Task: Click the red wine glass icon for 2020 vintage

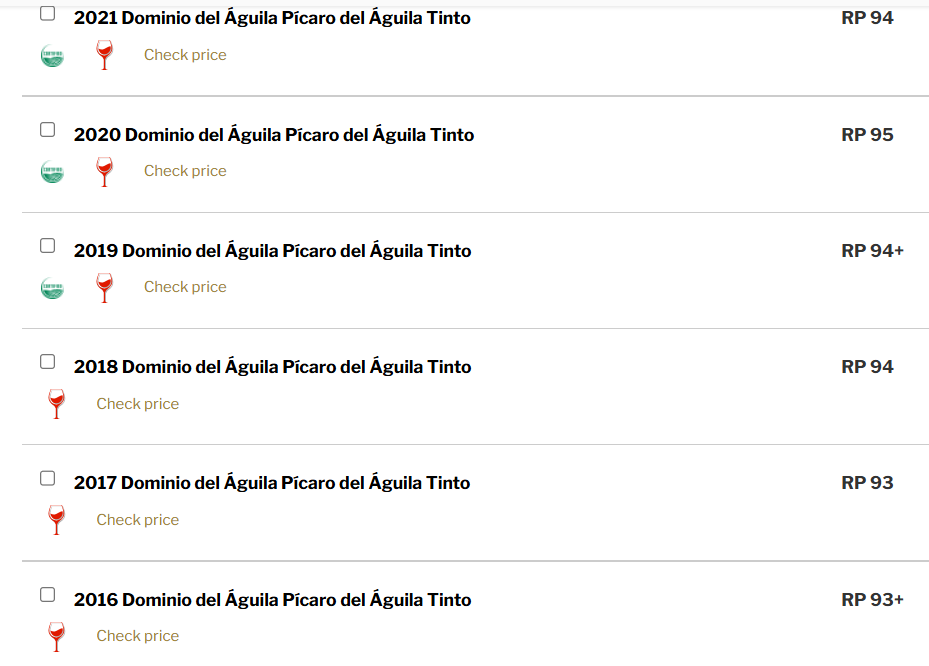Action: coord(104,171)
